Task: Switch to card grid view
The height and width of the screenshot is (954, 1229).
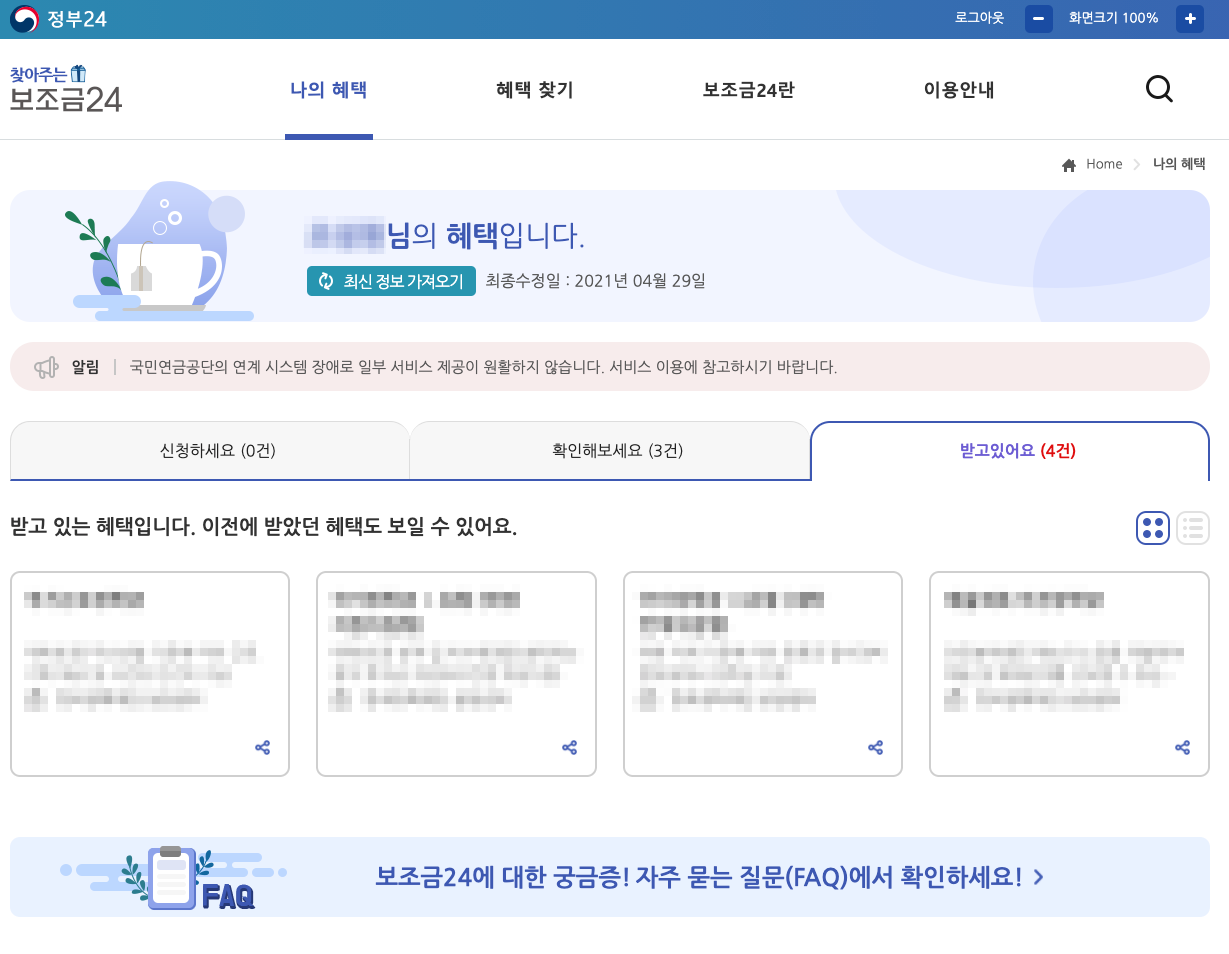Action: click(1153, 528)
